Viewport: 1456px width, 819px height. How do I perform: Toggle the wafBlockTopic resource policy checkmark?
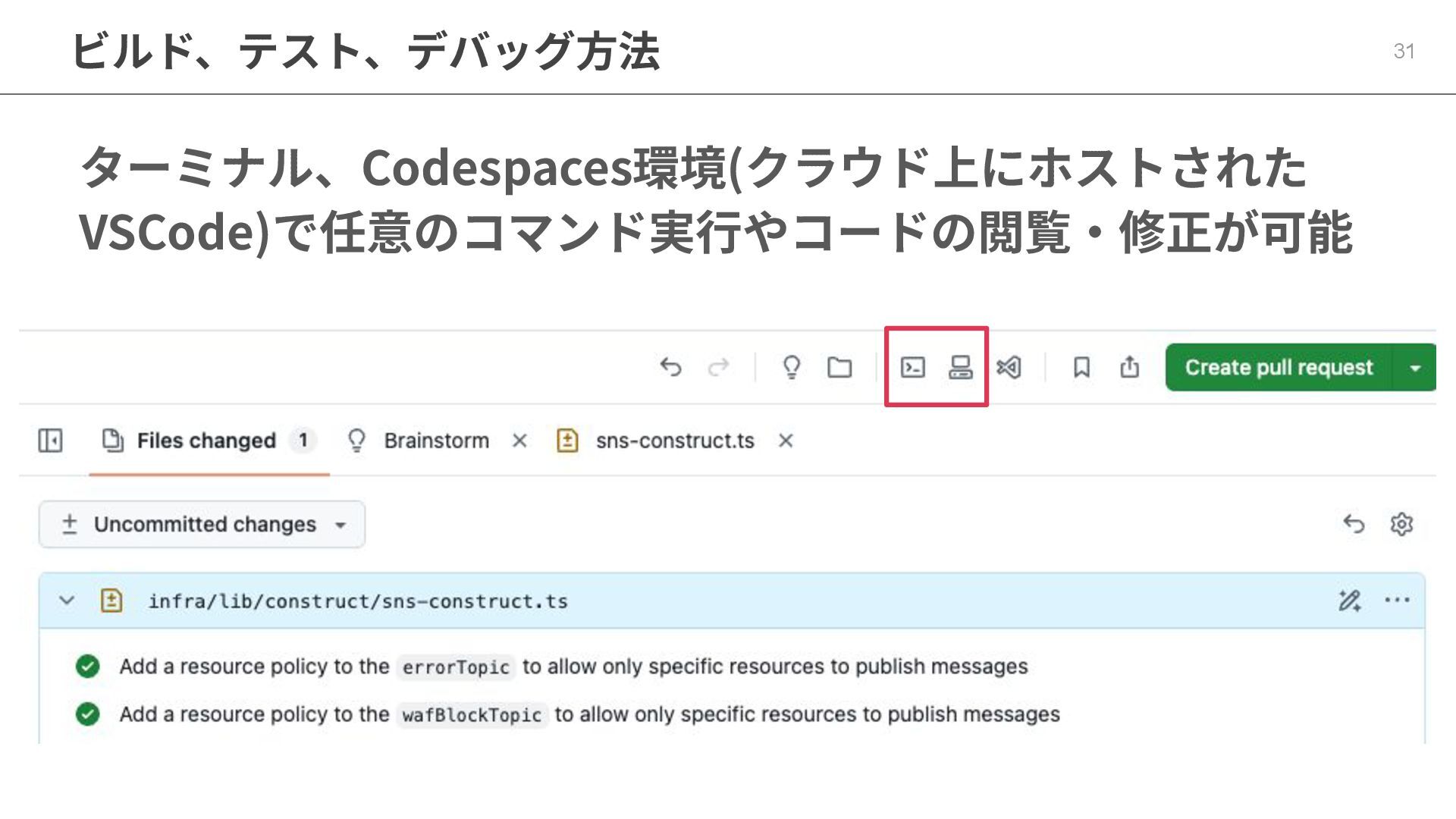pos(88,714)
